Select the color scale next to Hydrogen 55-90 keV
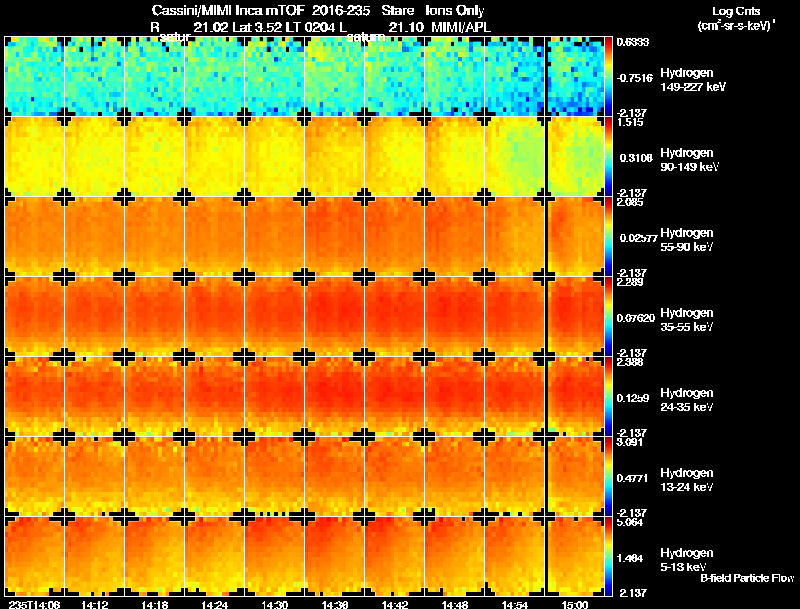This screenshot has height=609, width=800. (x=608, y=237)
